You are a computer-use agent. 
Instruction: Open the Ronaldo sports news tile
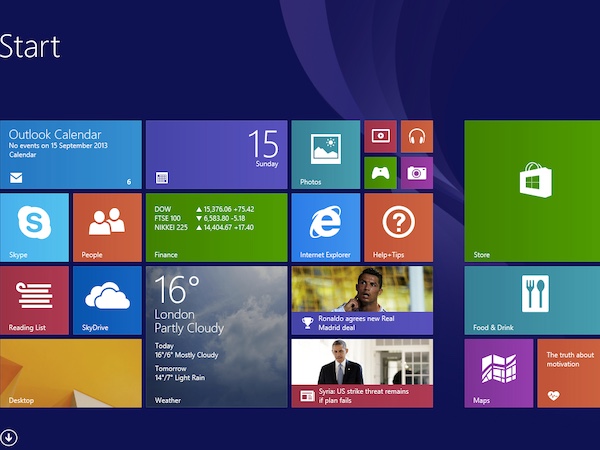click(362, 300)
